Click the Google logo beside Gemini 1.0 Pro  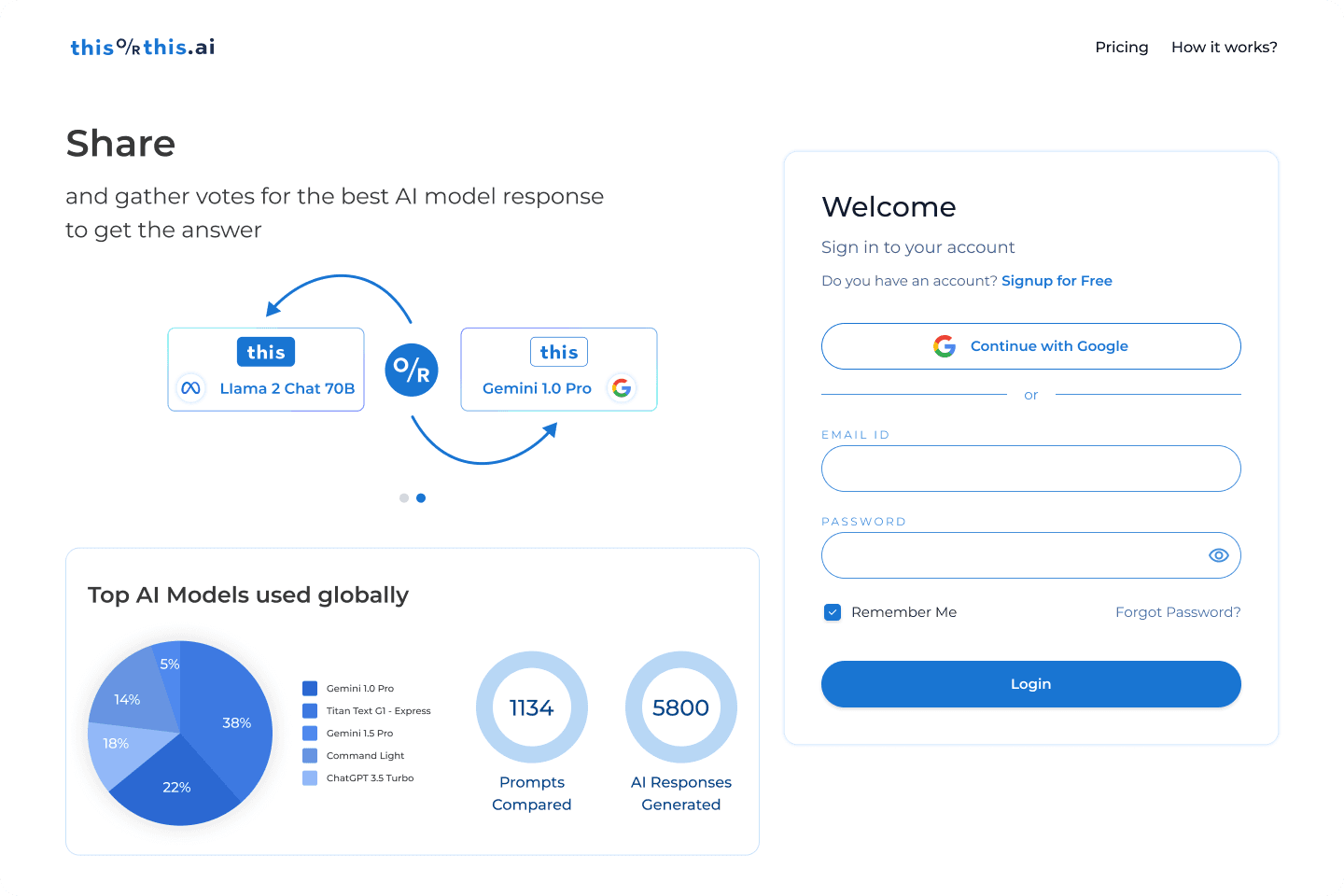[622, 387]
